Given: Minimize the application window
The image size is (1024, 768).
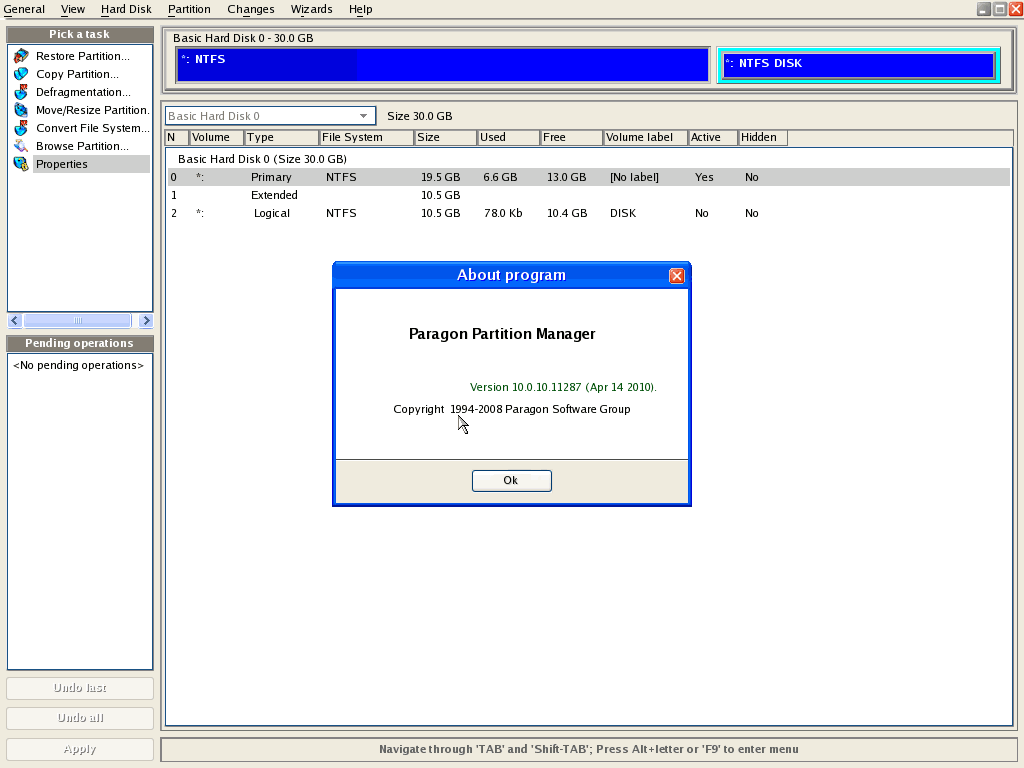Looking at the screenshot, I should pyautogui.click(x=984, y=8).
